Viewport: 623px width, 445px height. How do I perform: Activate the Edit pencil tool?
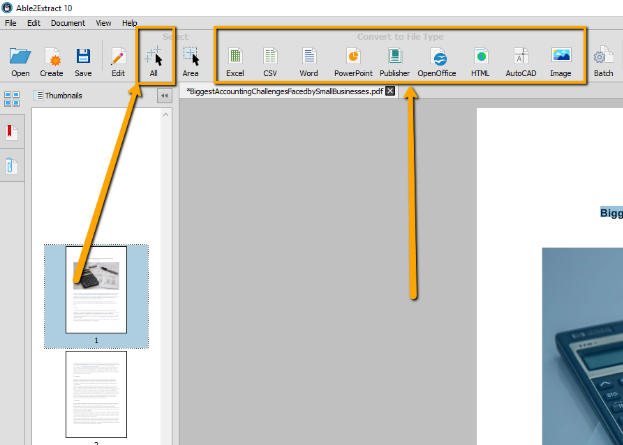tap(118, 62)
